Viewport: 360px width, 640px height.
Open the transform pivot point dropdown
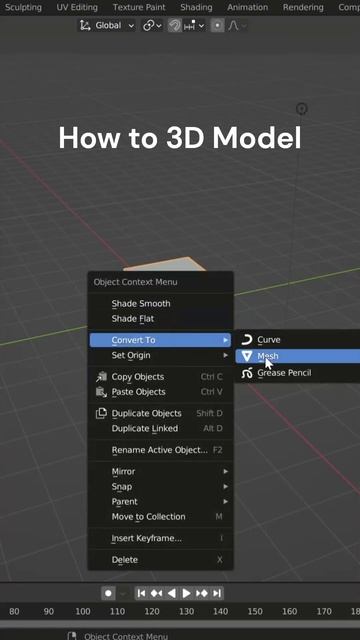(x=152, y=26)
